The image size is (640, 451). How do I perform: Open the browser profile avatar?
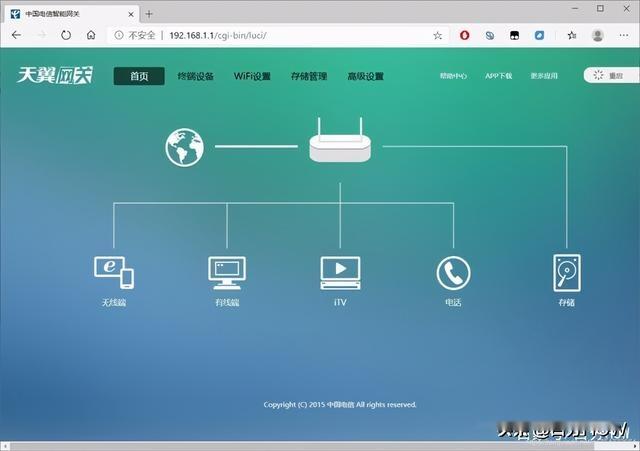pos(598,36)
